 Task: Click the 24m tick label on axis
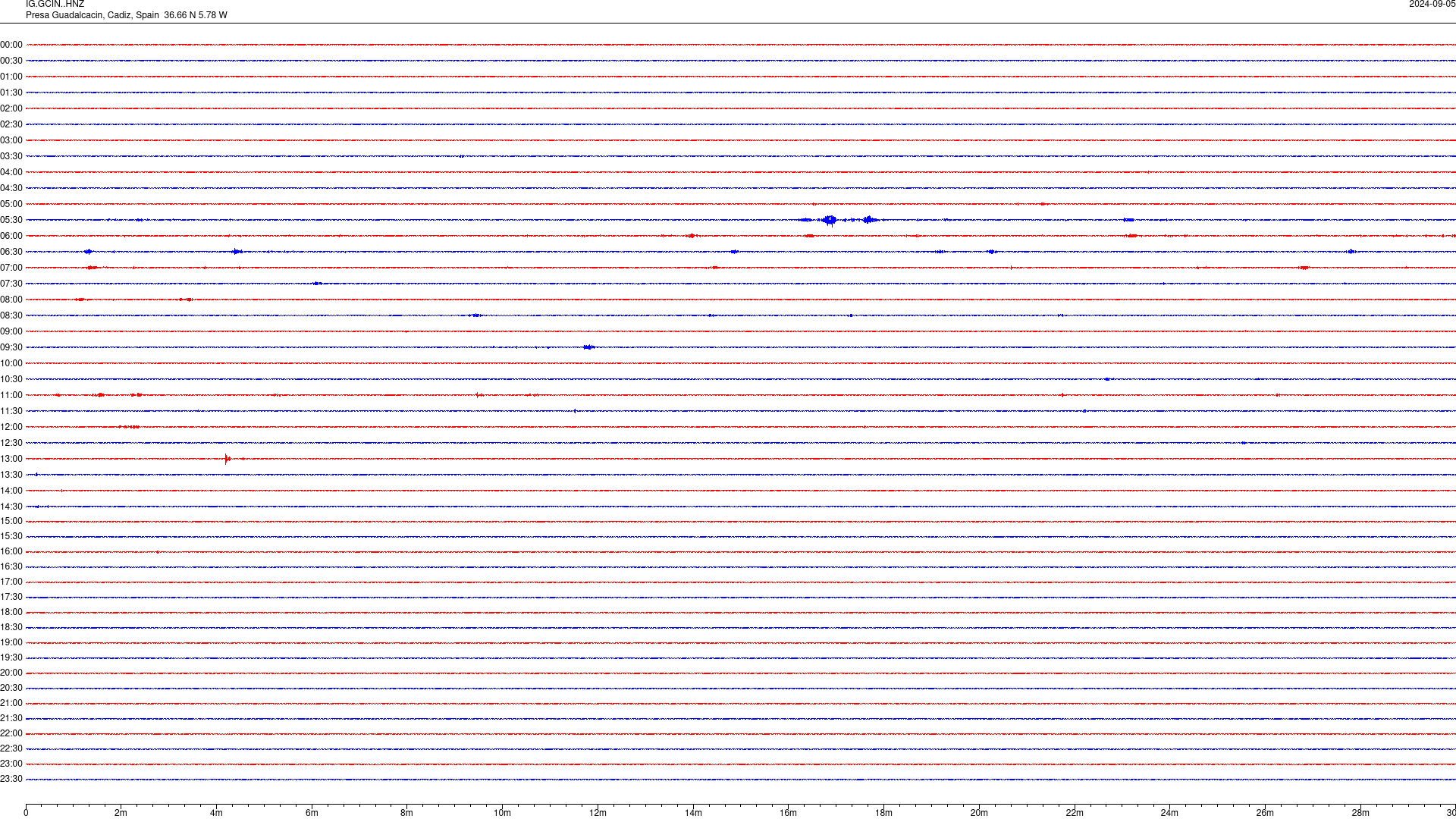(x=1169, y=813)
